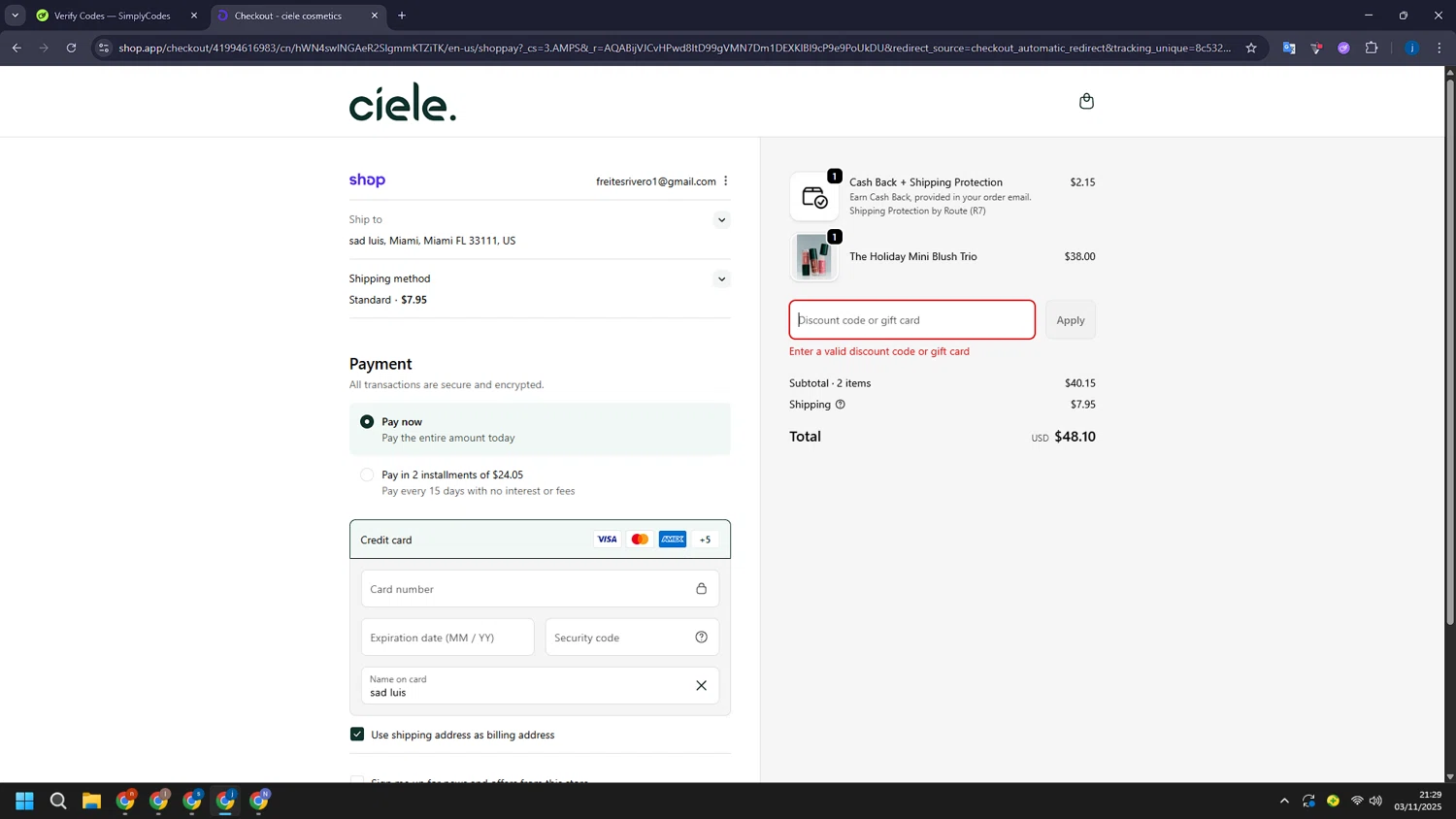Open security code help icon

tap(701, 638)
